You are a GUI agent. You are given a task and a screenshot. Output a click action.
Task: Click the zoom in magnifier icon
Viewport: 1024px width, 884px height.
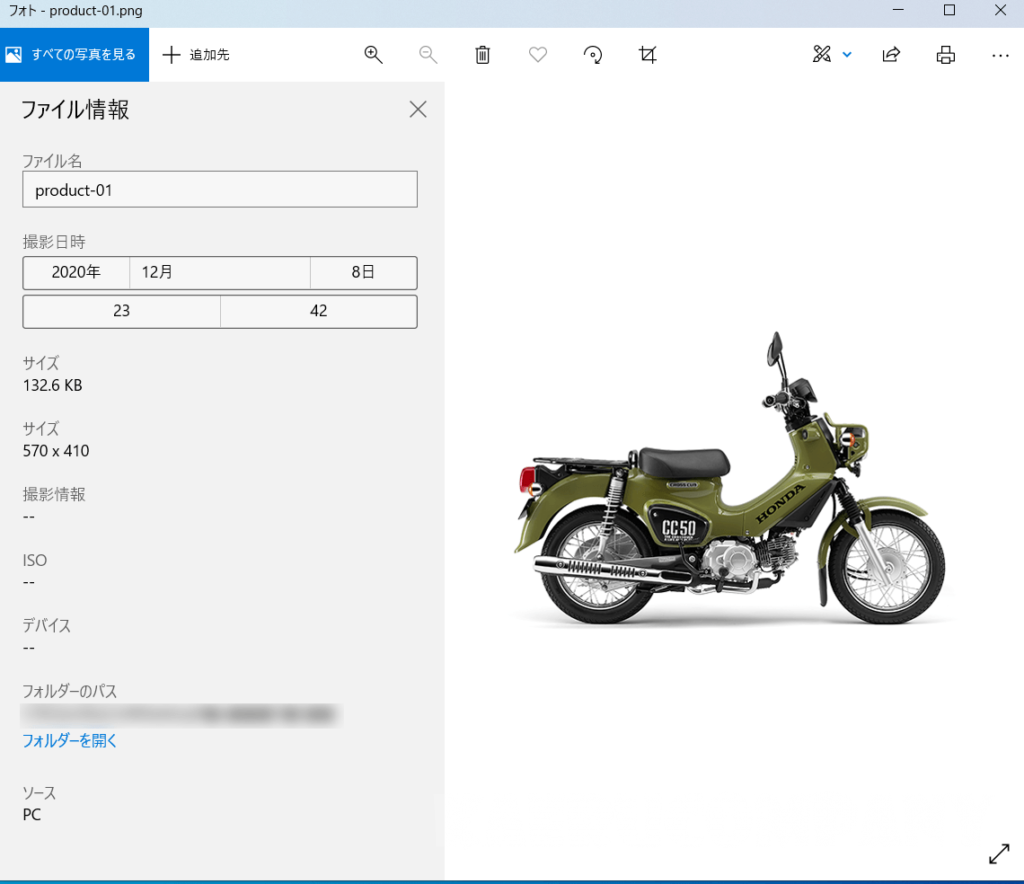point(374,55)
